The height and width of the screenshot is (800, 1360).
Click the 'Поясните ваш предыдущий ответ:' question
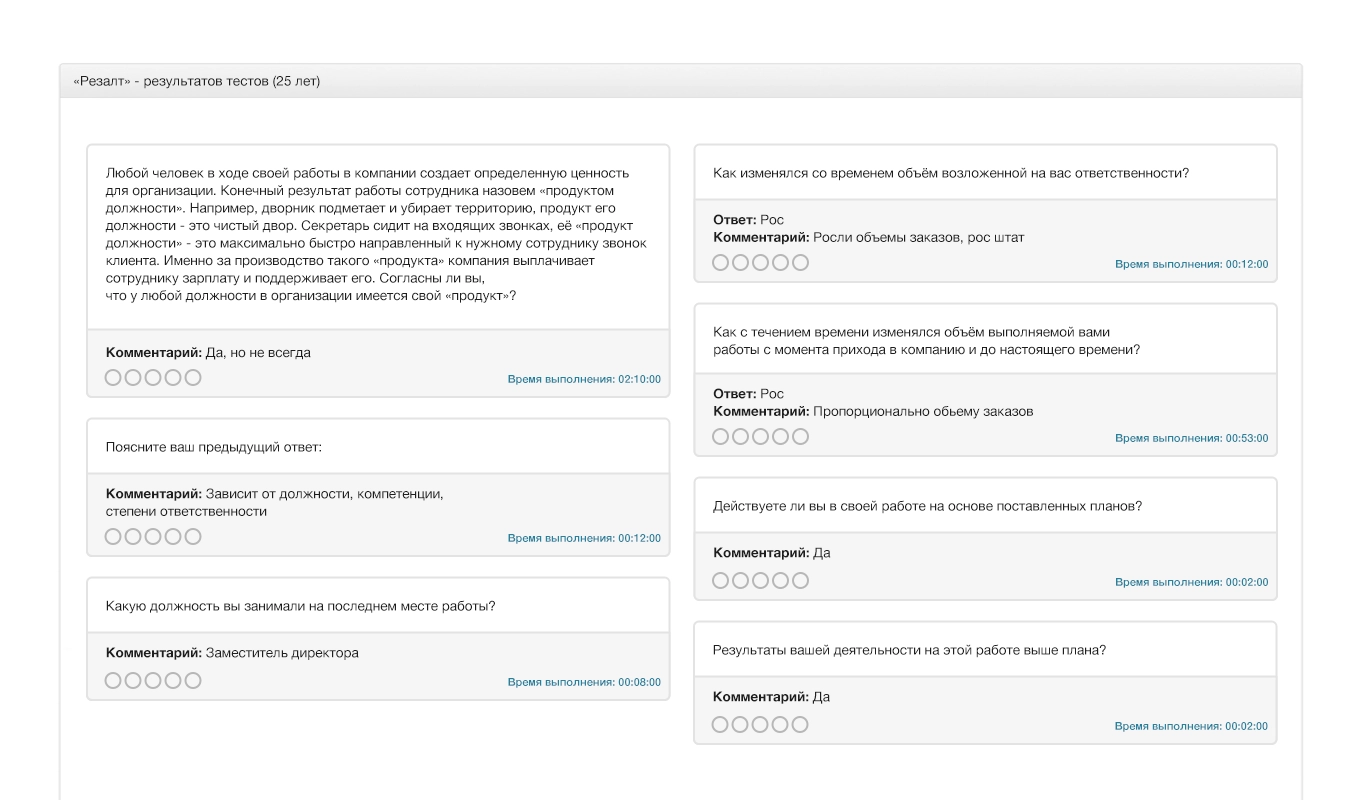click(214, 446)
